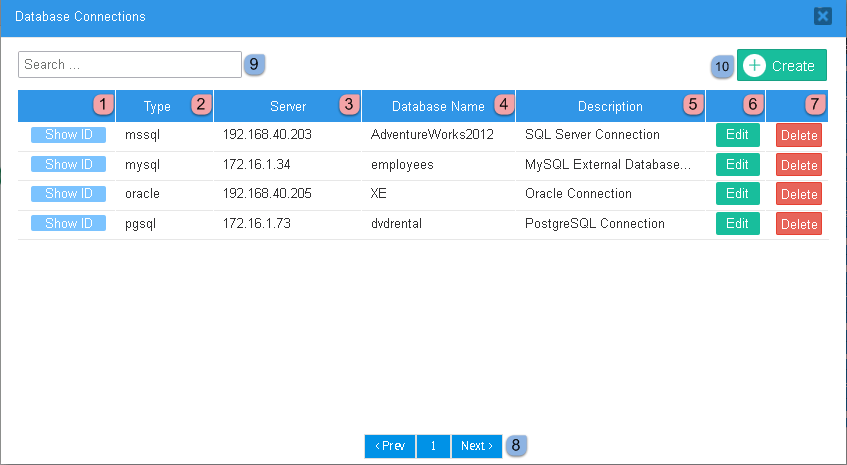Sort by the Server column header
Screen dimensions: 847x465
pos(288,106)
